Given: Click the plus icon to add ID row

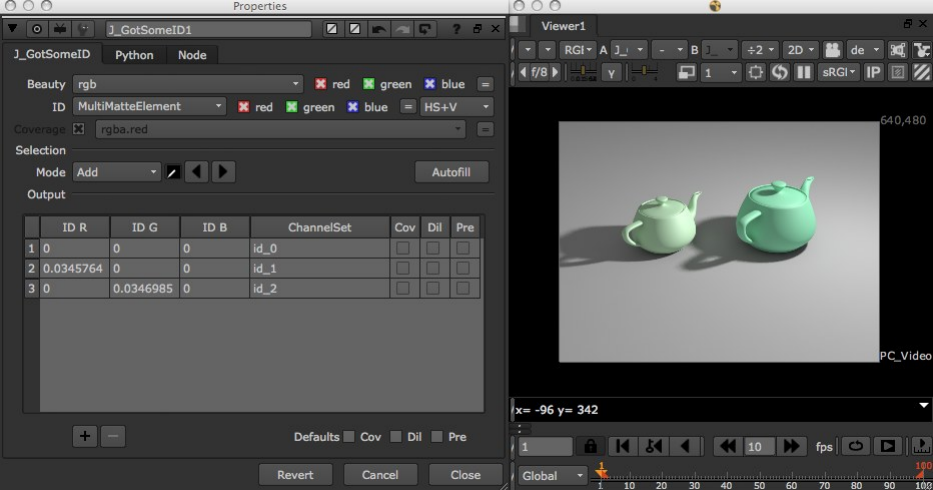Looking at the screenshot, I should pyautogui.click(x=84, y=436).
